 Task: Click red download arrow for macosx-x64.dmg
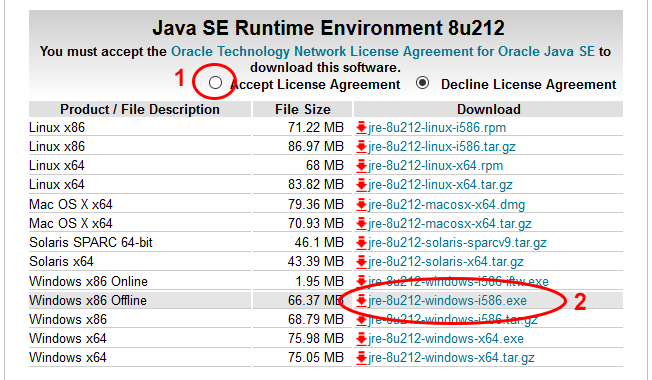(x=361, y=205)
